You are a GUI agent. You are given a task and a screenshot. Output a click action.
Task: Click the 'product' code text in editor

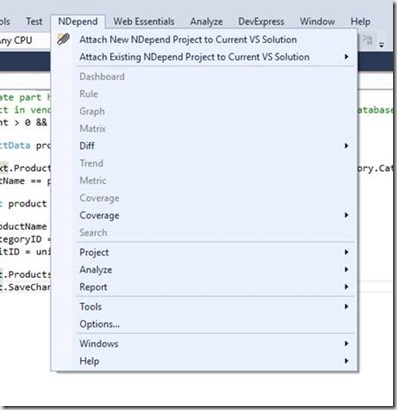(x=27, y=204)
